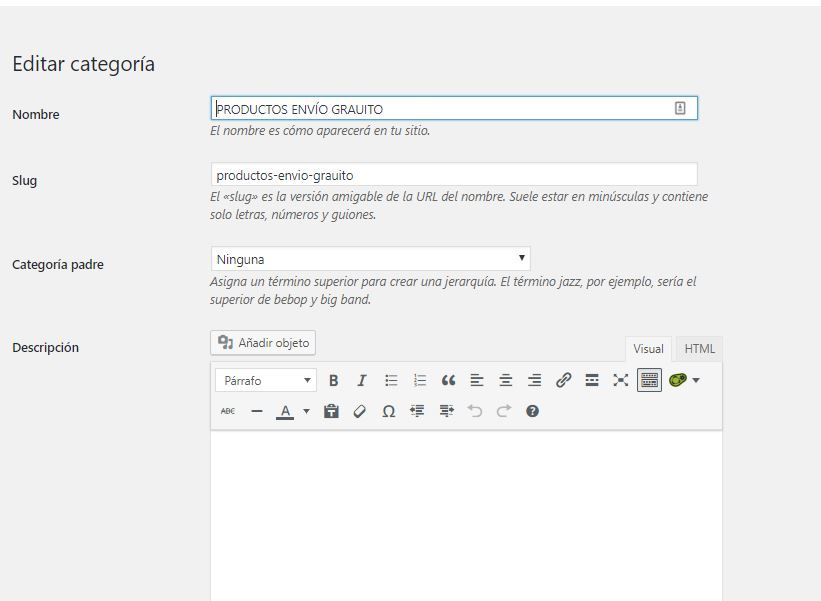Screen dimensions: 821x601
Task: Open the text color picker arrow
Action: [x=306, y=411]
